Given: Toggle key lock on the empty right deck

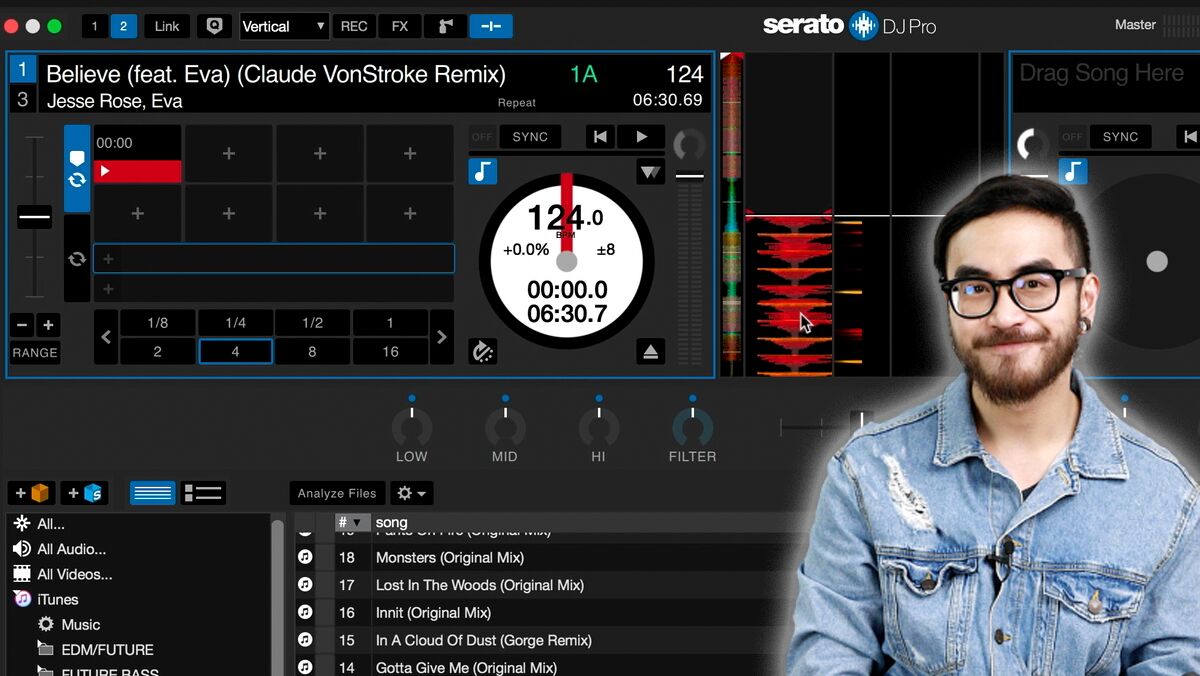Looking at the screenshot, I should pyautogui.click(x=1073, y=171).
